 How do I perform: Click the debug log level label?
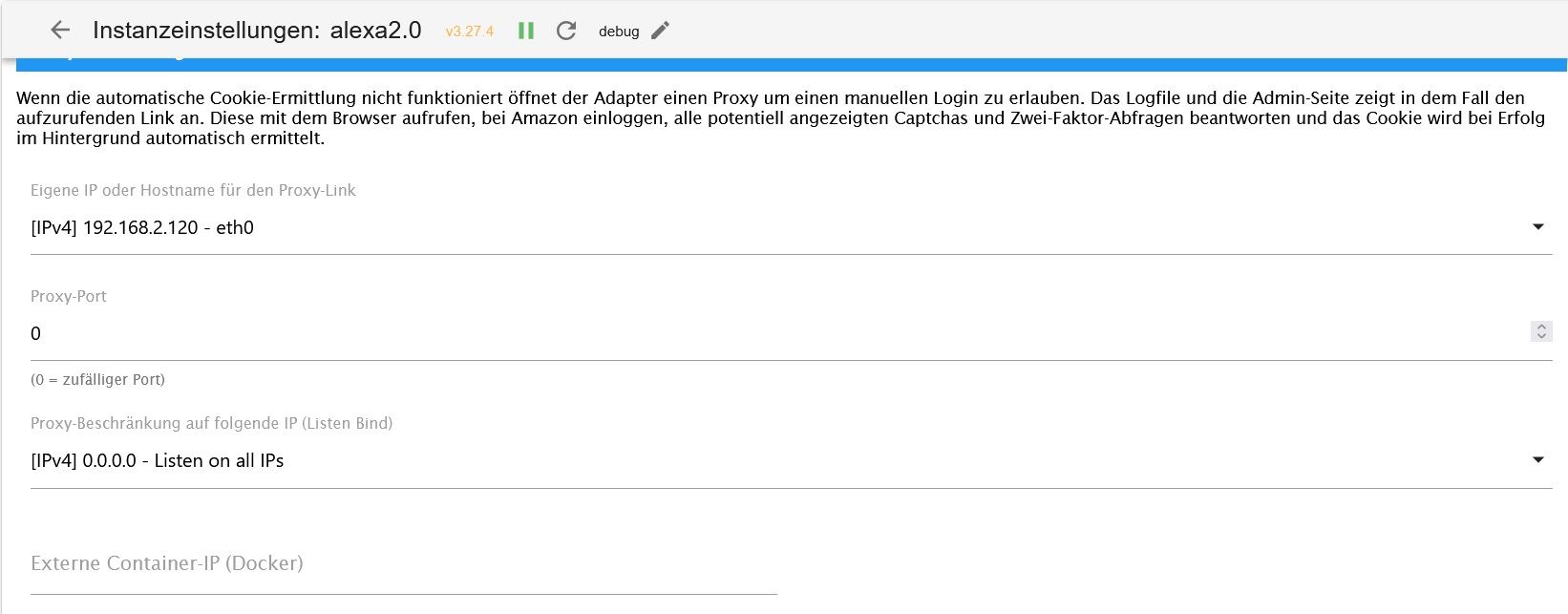coord(619,32)
